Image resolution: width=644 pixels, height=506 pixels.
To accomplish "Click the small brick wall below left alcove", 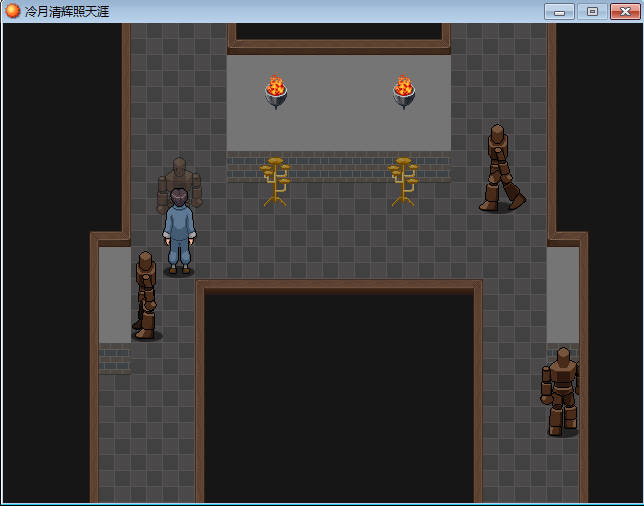I will 114,359.
